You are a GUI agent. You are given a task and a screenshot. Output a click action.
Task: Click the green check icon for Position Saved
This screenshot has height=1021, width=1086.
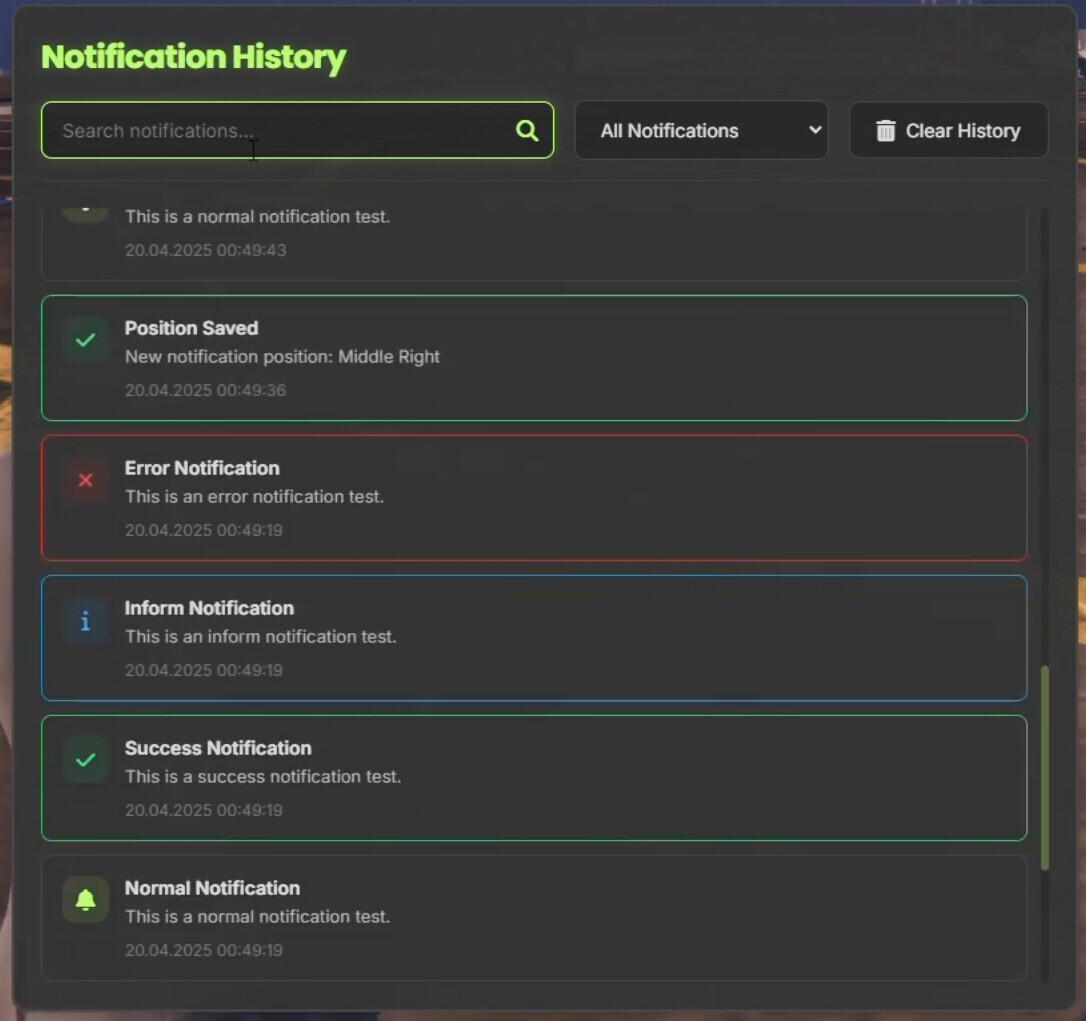[x=85, y=340]
